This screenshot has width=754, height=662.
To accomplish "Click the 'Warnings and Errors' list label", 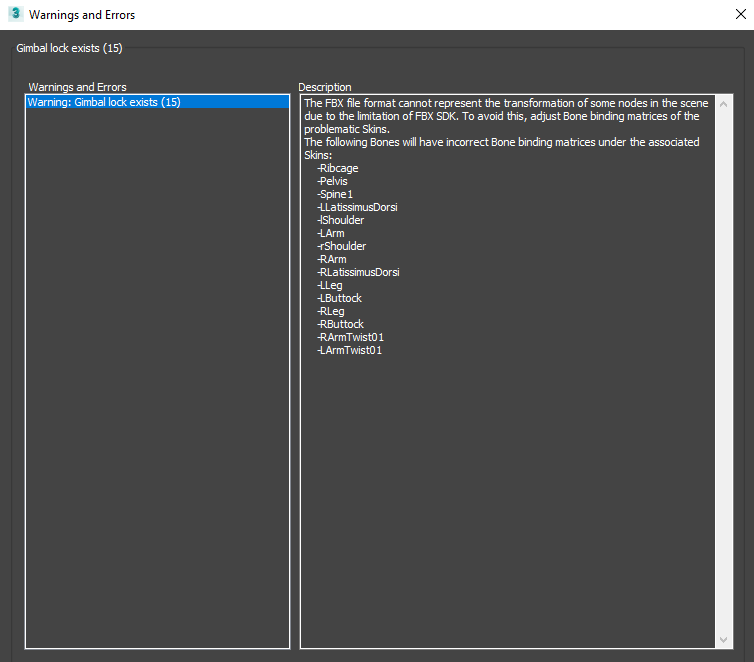I will tap(77, 87).
